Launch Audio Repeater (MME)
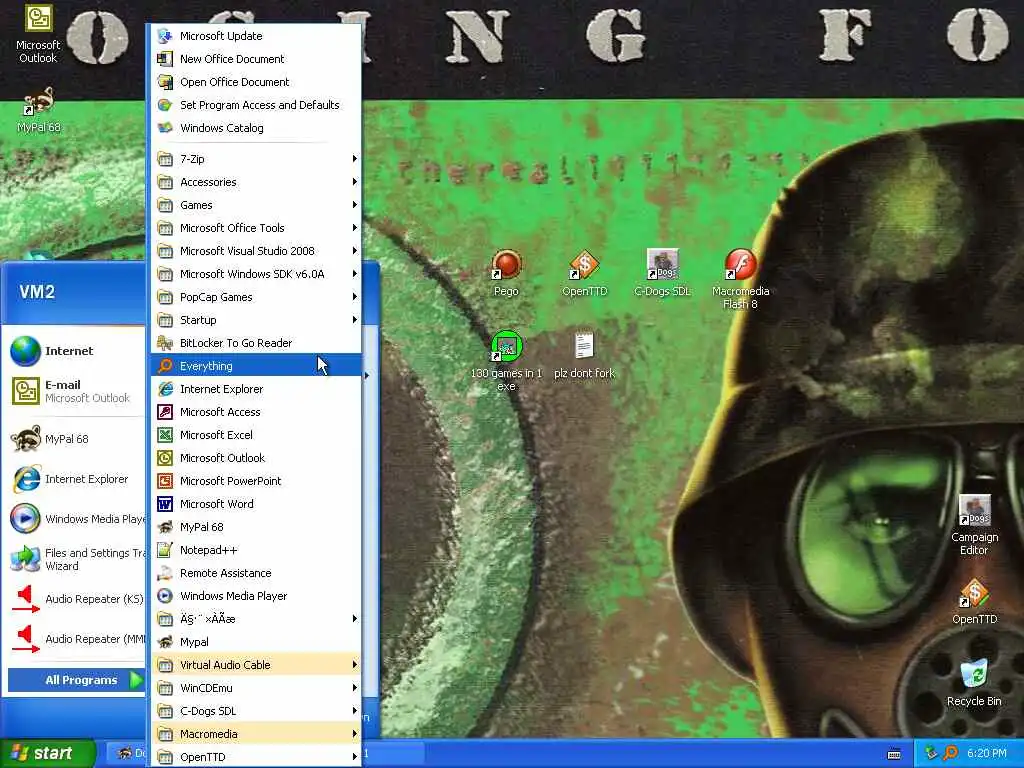The width and height of the screenshot is (1024, 768). 75,639
